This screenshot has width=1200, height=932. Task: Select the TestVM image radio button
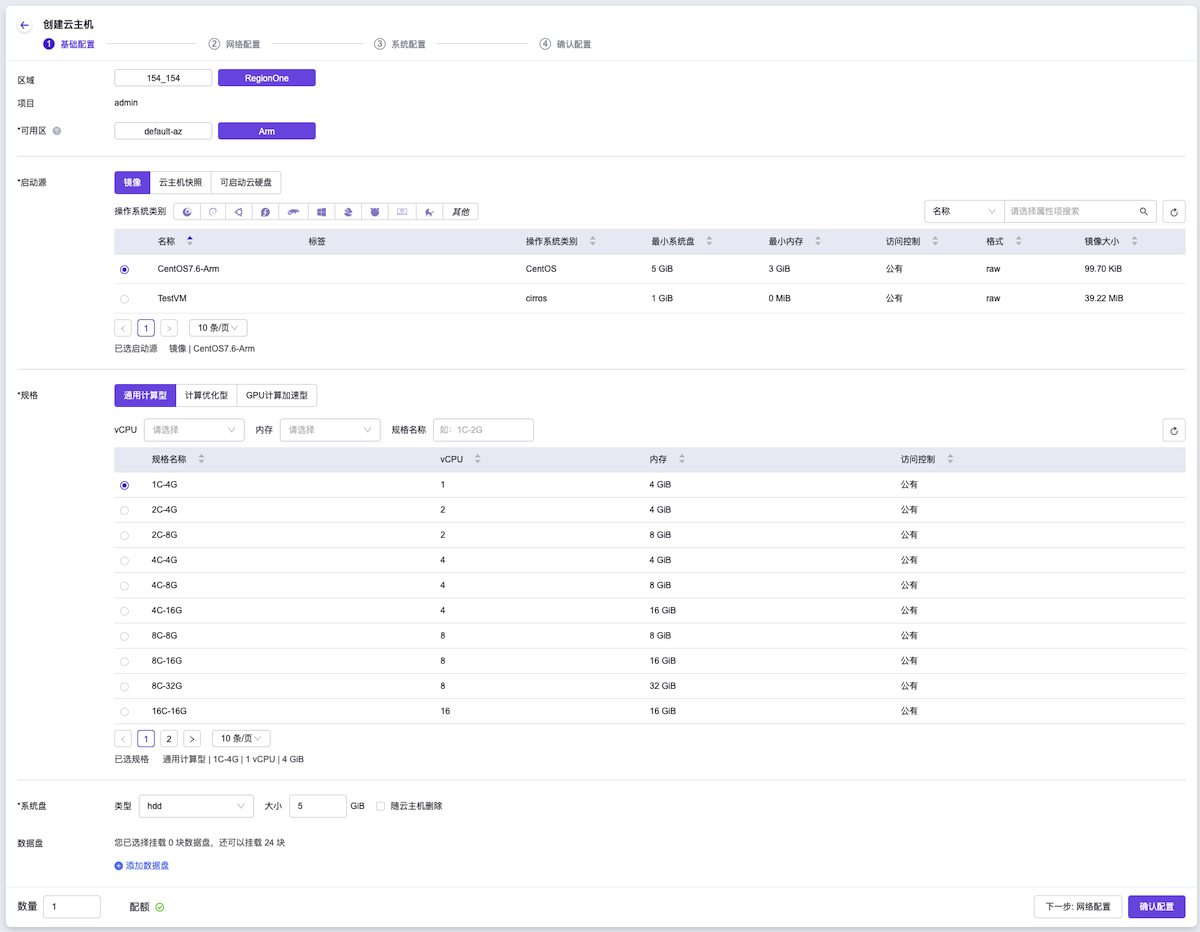click(x=124, y=299)
